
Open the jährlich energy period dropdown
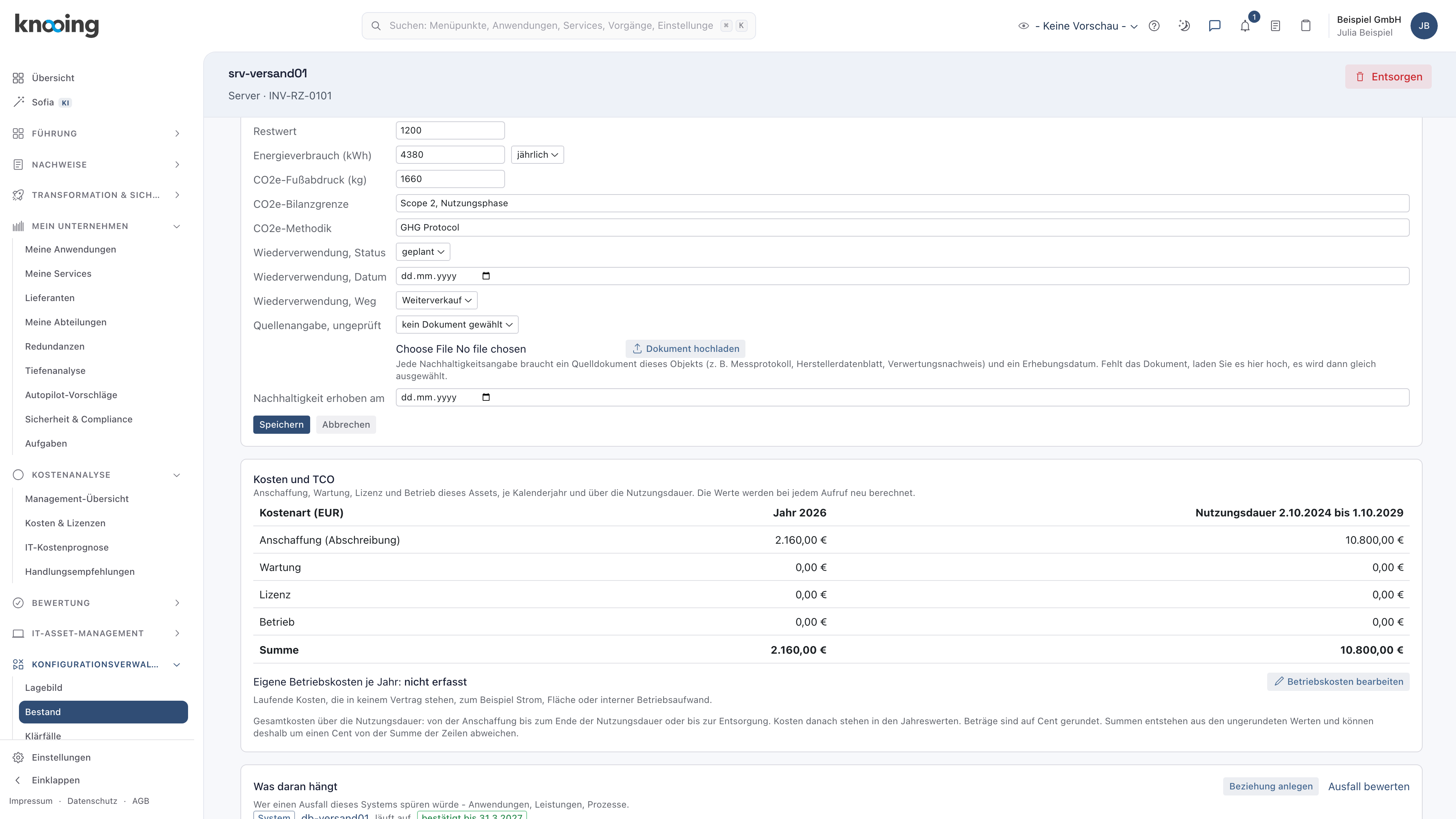[x=537, y=155]
